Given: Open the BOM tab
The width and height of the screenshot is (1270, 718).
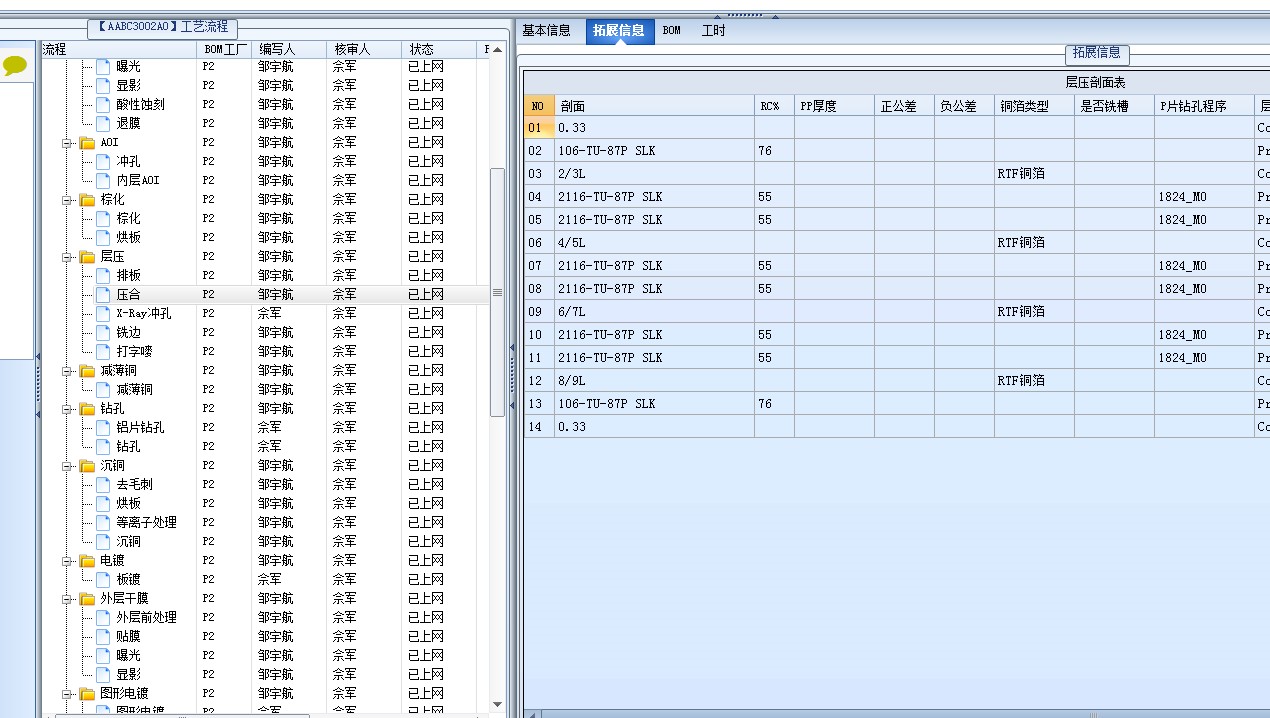Looking at the screenshot, I should click(672, 31).
